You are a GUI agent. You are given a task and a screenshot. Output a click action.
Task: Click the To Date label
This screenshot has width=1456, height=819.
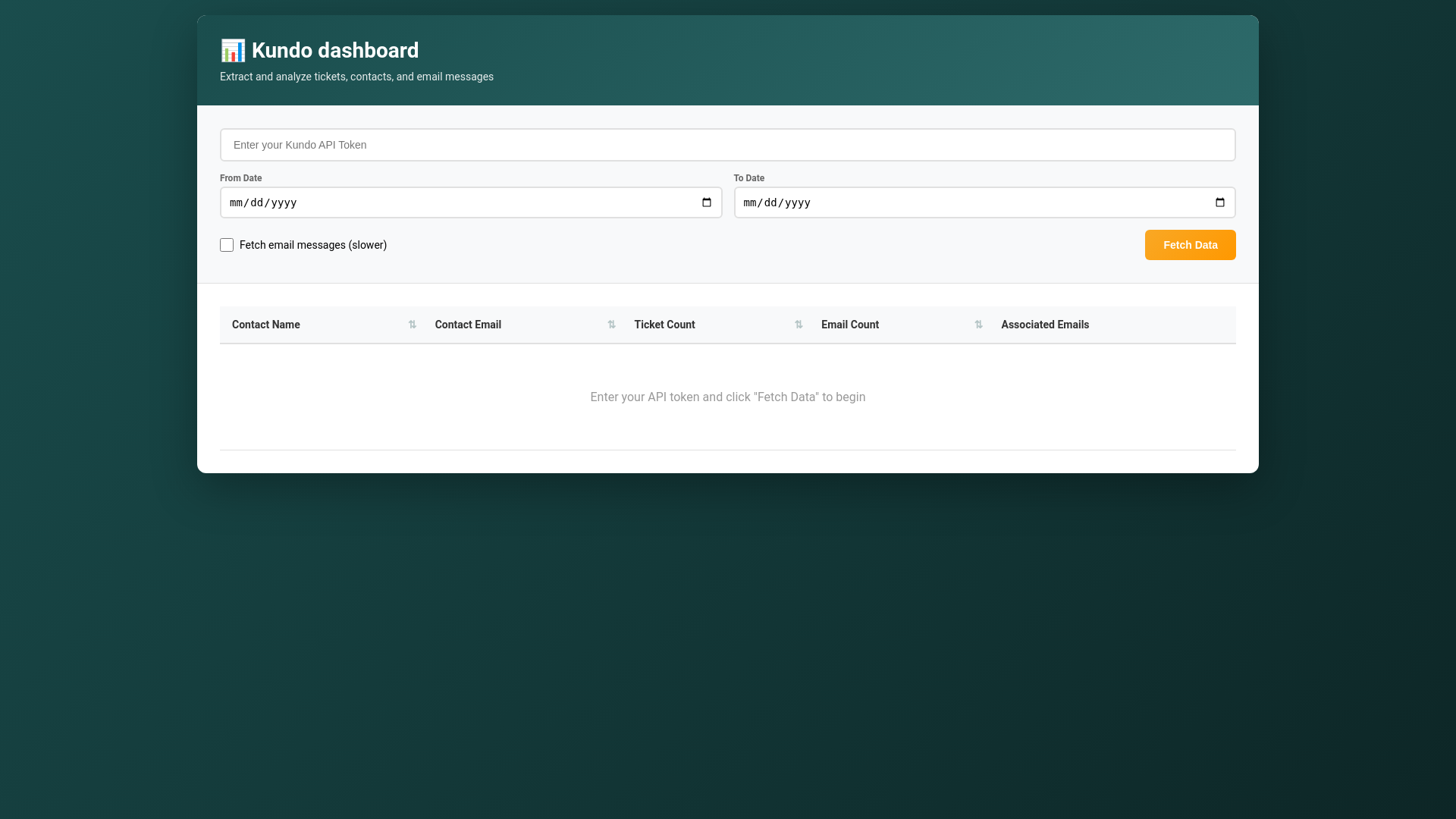[749, 178]
